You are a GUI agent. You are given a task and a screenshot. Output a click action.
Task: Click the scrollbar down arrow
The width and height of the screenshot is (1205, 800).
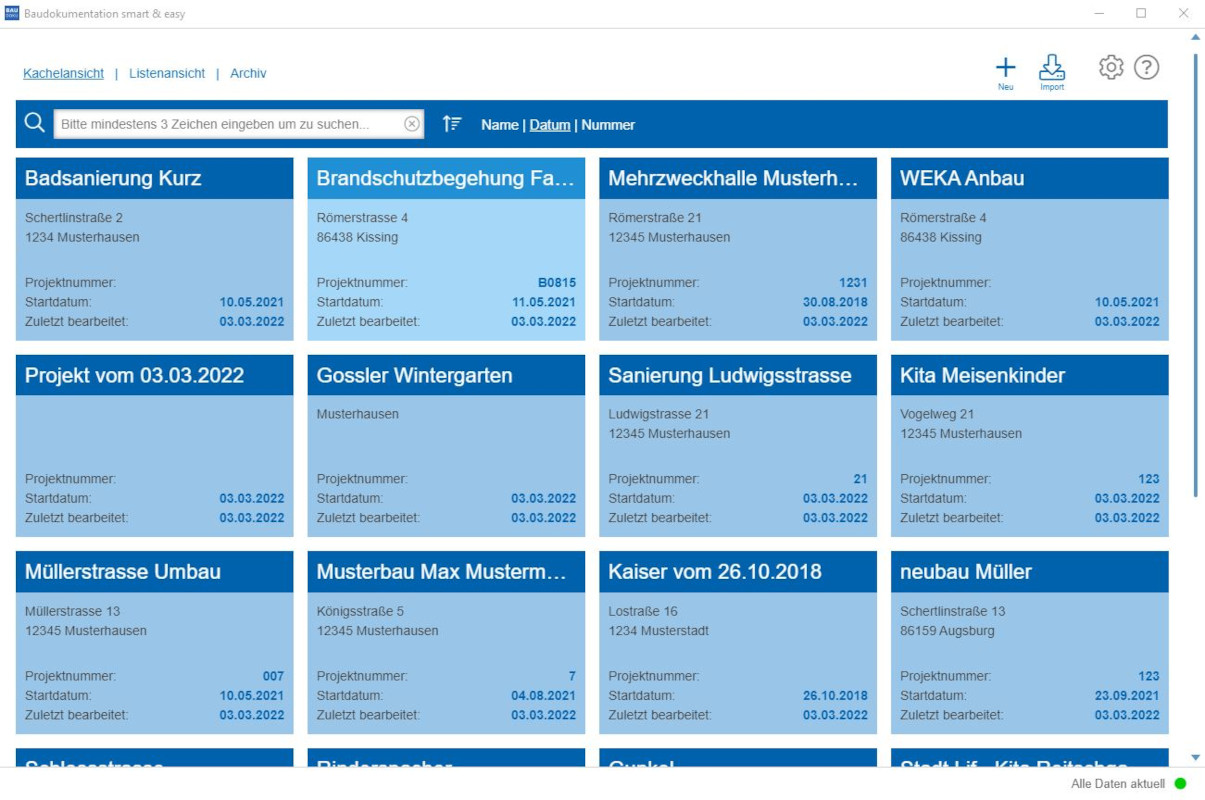[1195, 758]
